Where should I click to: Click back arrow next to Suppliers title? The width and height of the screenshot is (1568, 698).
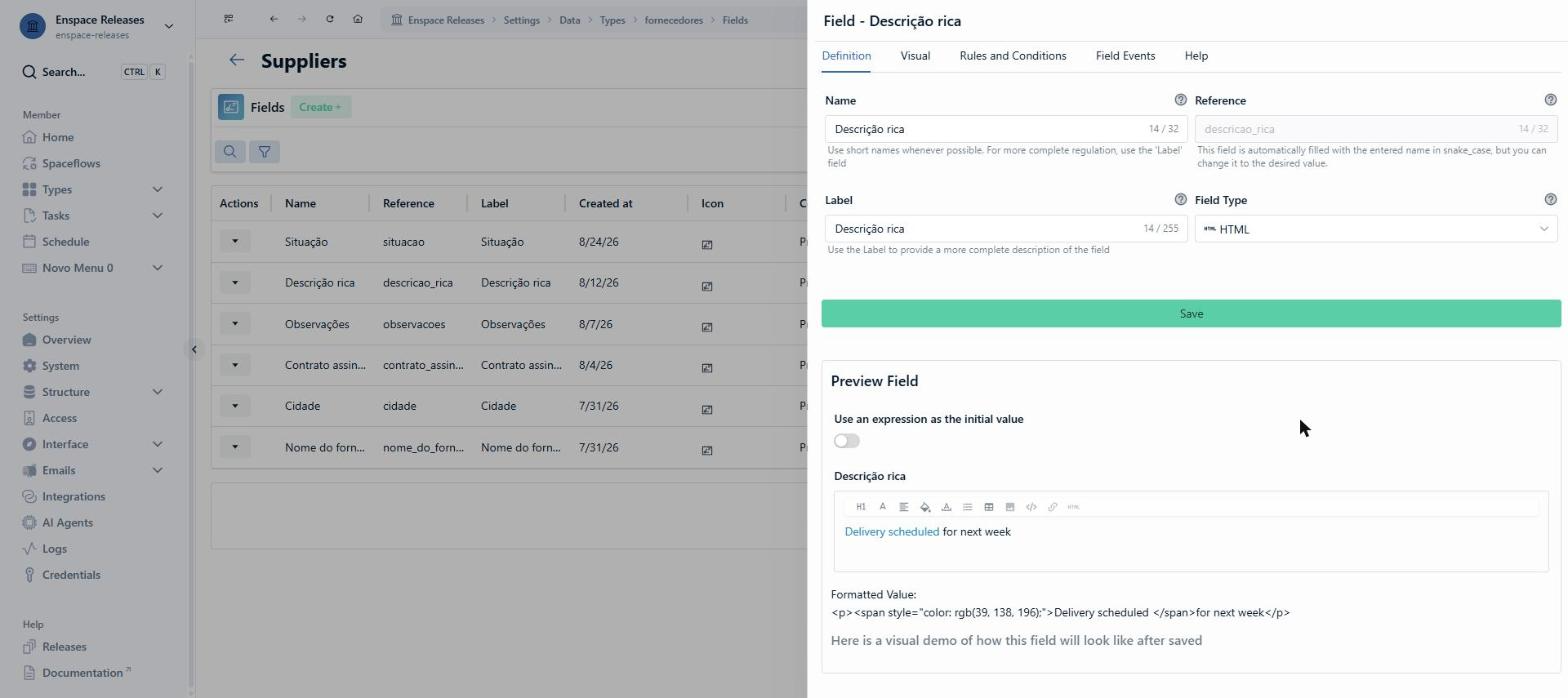coord(236,60)
